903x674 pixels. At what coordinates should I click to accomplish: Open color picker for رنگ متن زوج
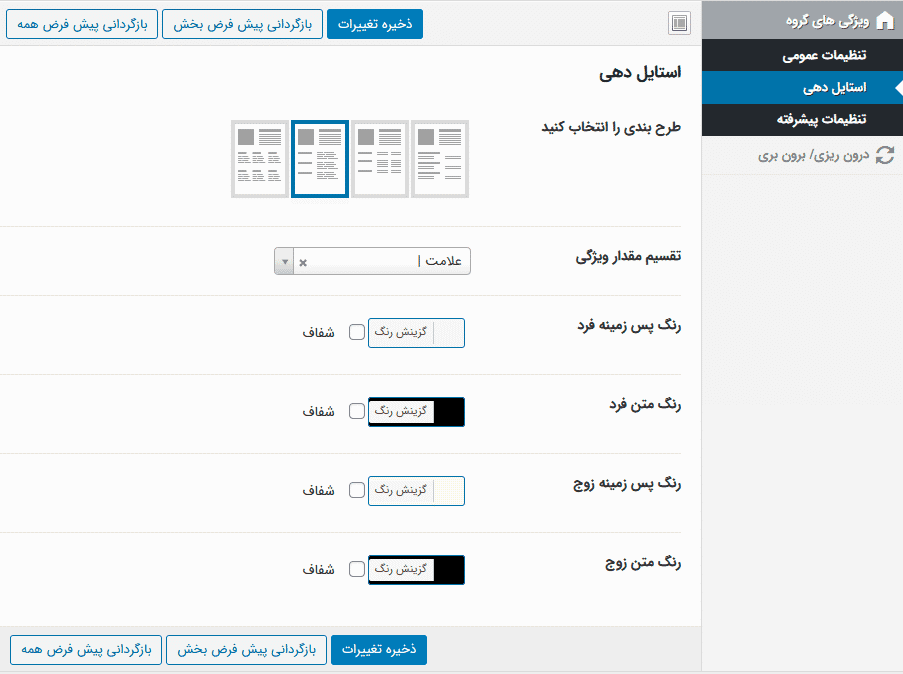(416, 570)
